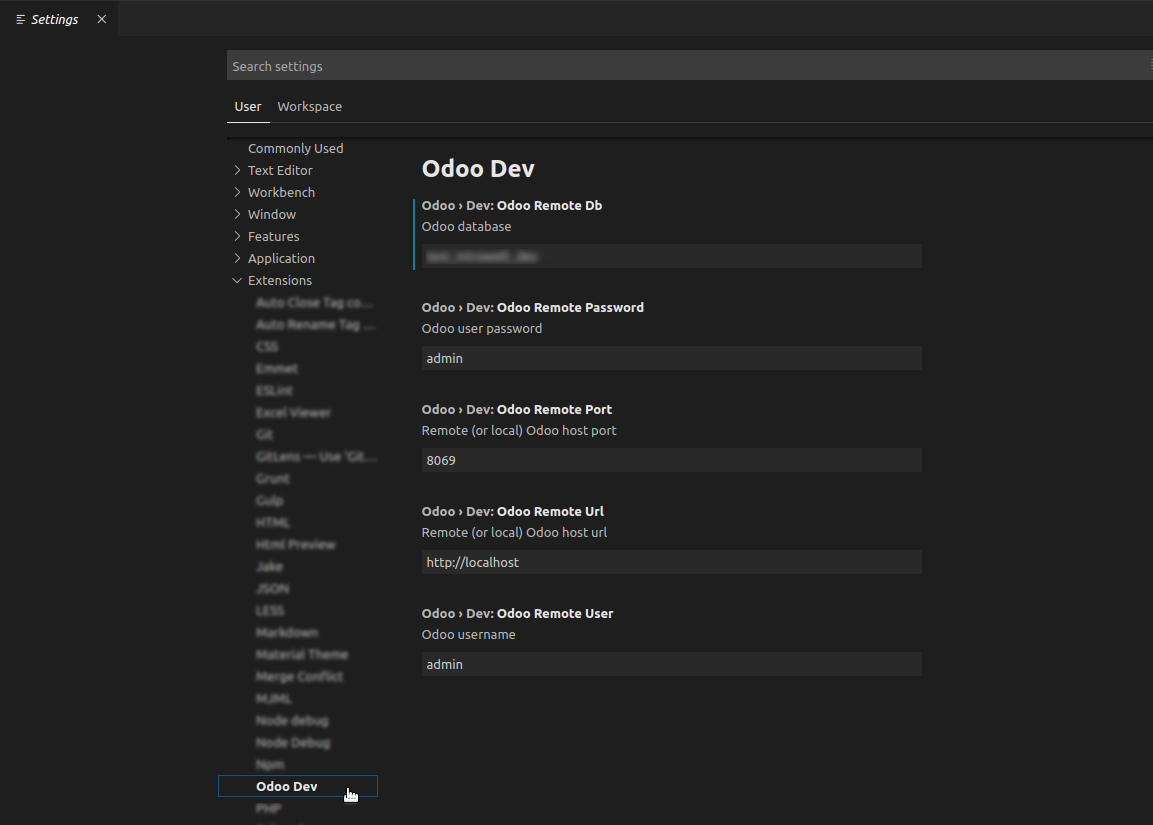Click the Odoo Remote Password setting title
The height and width of the screenshot is (825, 1153).
[532, 308]
